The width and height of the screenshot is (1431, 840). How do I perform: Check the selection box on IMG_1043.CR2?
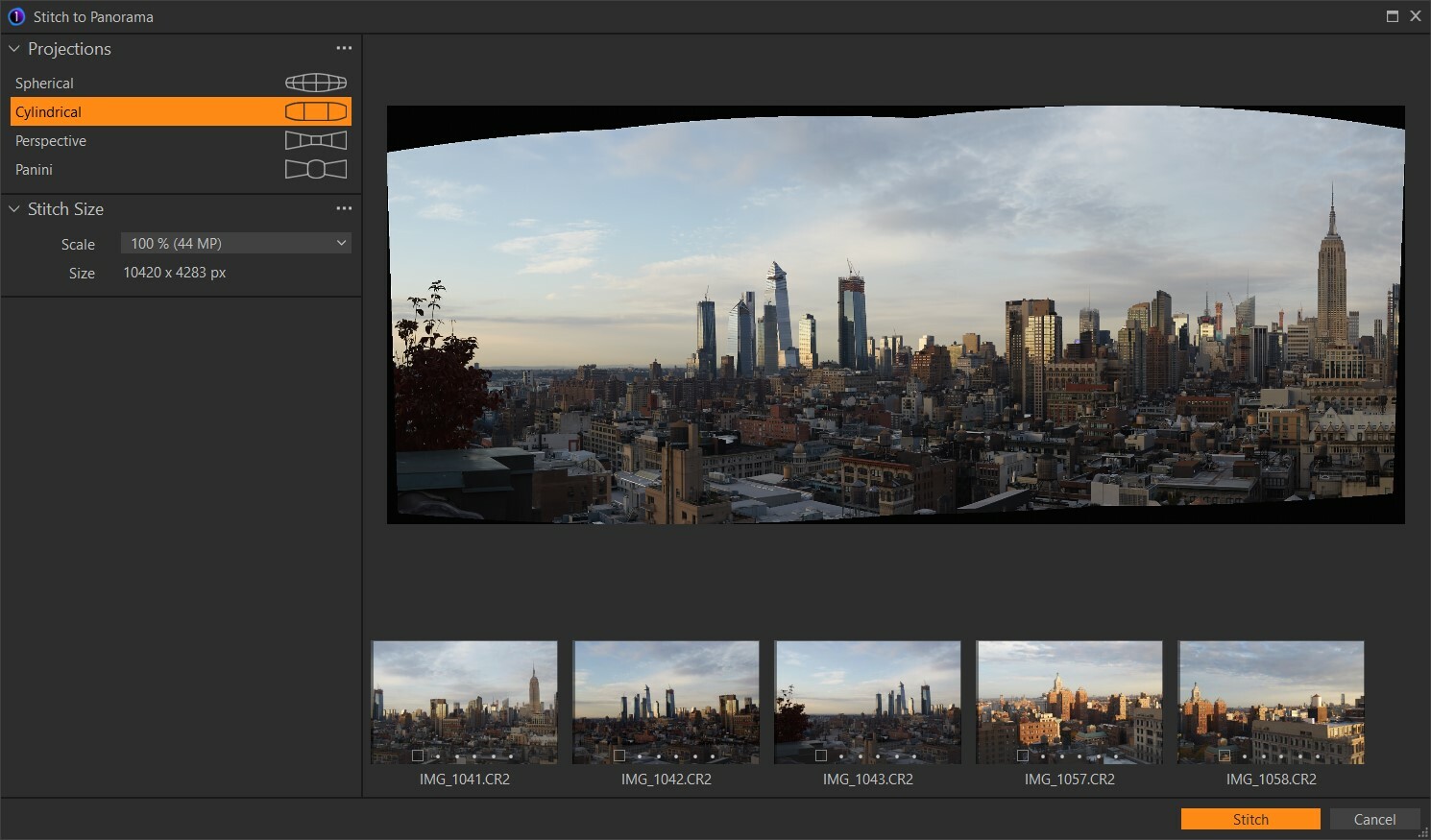tap(822, 756)
